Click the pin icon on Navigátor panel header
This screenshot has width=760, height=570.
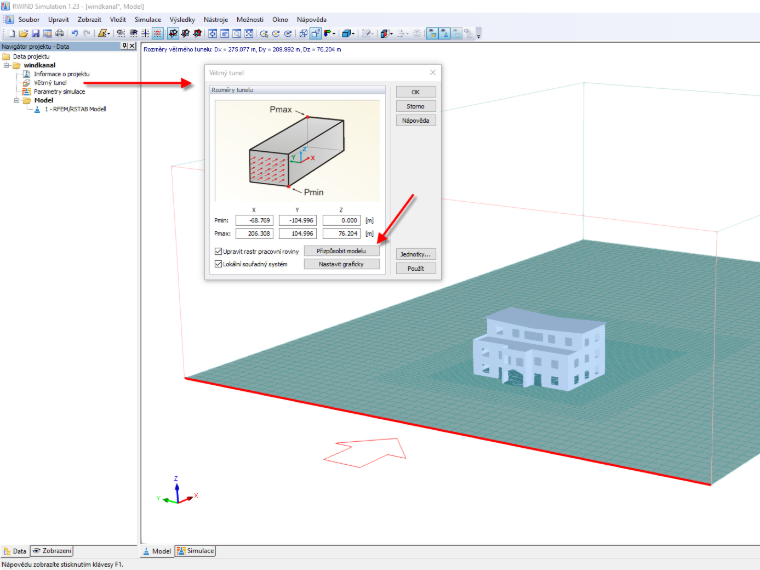click(x=125, y=46)
